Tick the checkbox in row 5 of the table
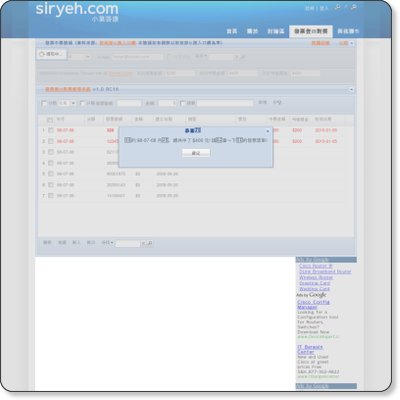Screen dimensions: 400x400 51,174
